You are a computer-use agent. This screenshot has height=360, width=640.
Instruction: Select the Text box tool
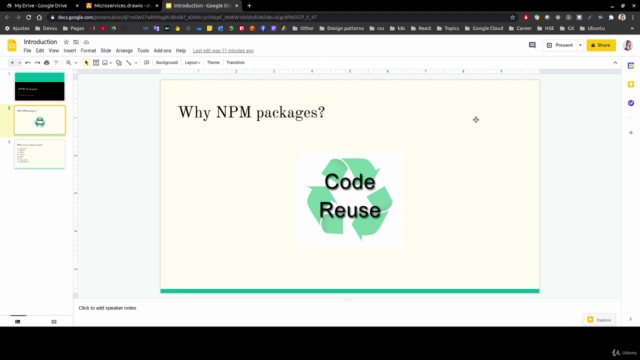coord(96,63)
